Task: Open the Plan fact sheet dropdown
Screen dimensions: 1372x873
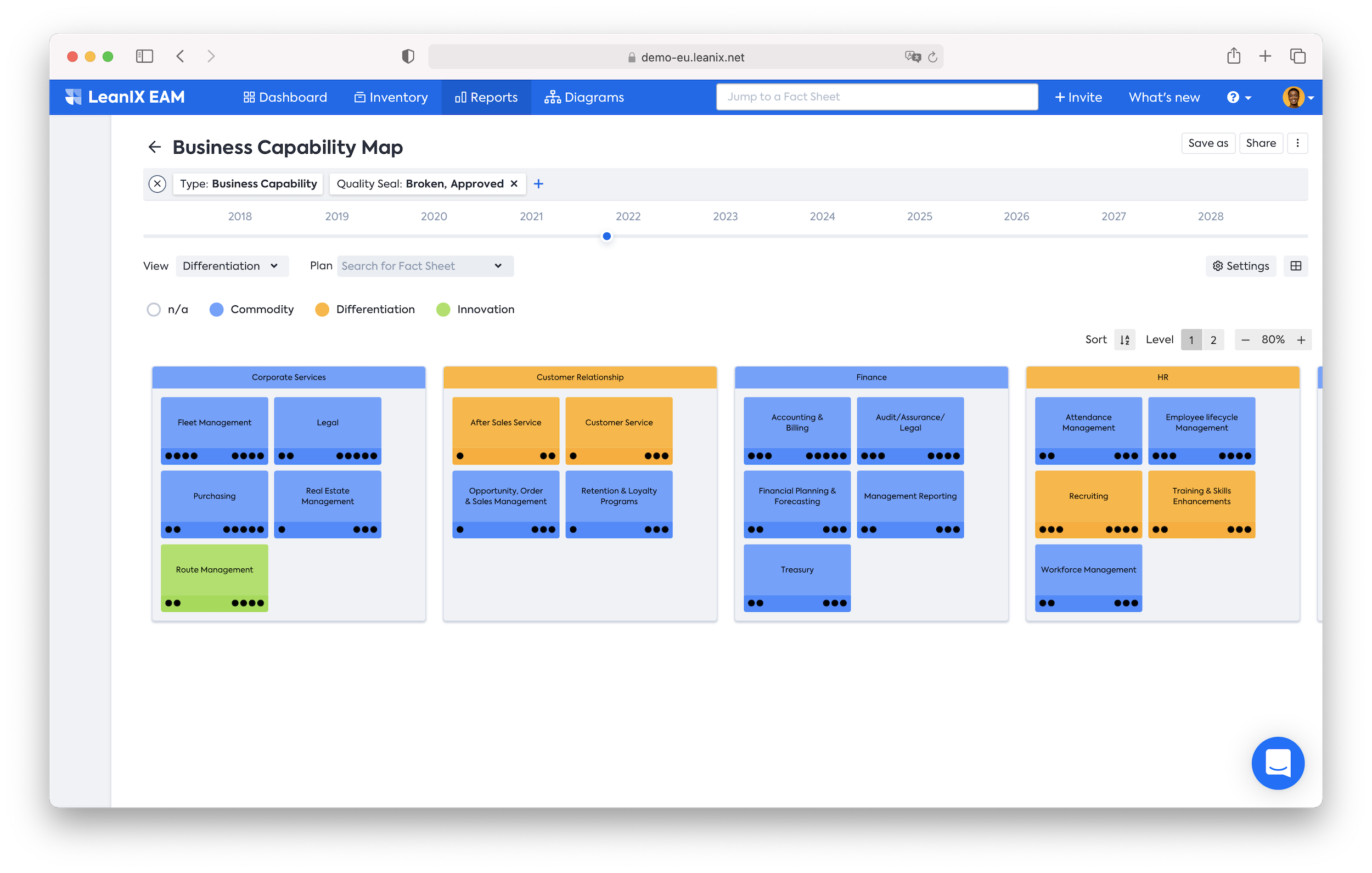Action: (x=425, y=266)
